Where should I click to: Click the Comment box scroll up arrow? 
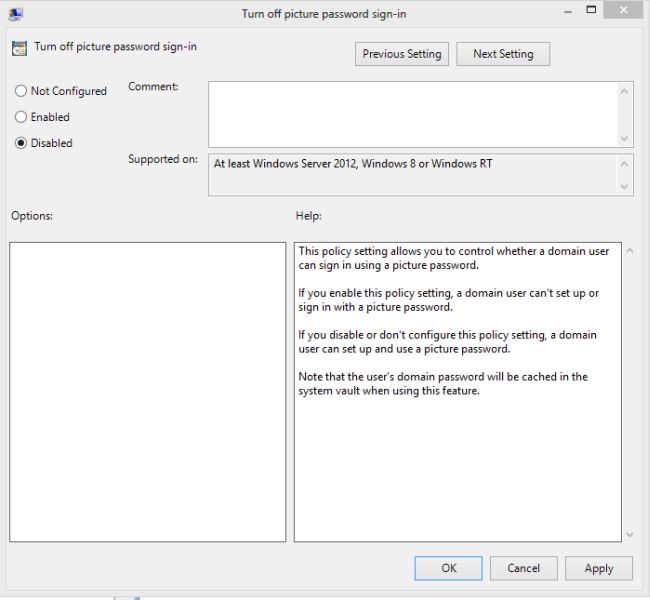click(x=624, y=91)
